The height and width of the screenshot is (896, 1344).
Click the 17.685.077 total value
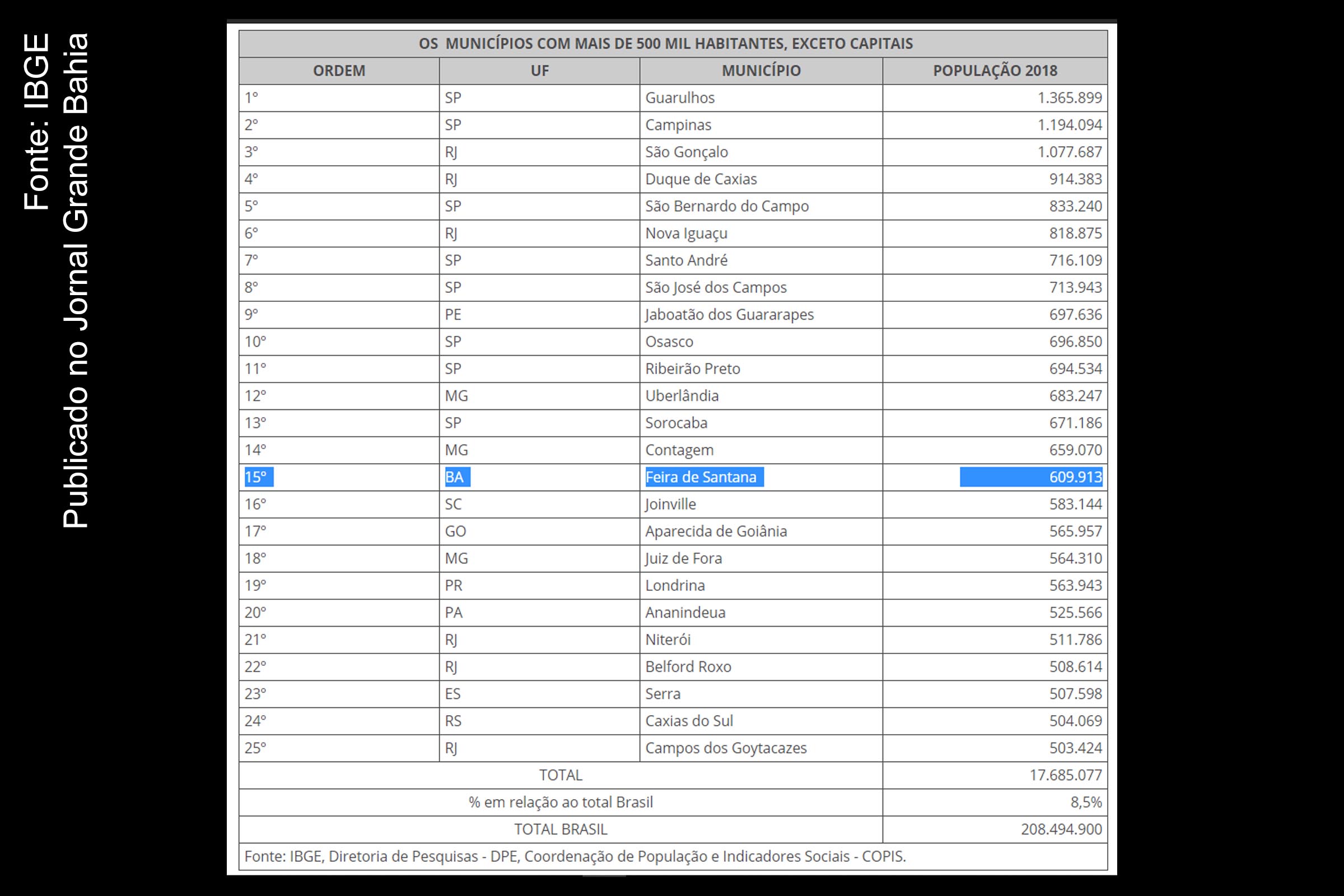coord(1066,776)
